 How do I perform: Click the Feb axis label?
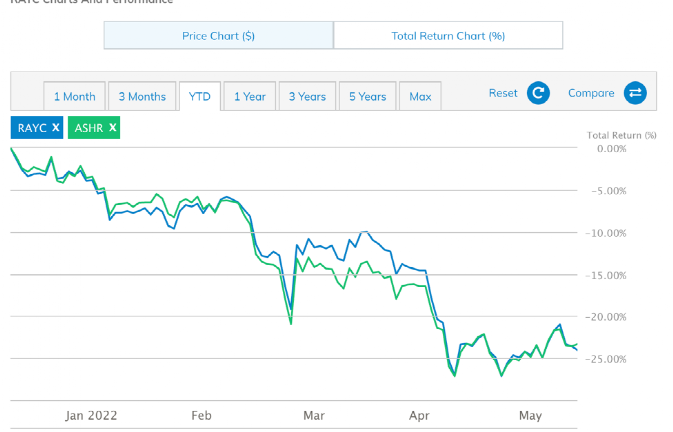tap(201, 415)
